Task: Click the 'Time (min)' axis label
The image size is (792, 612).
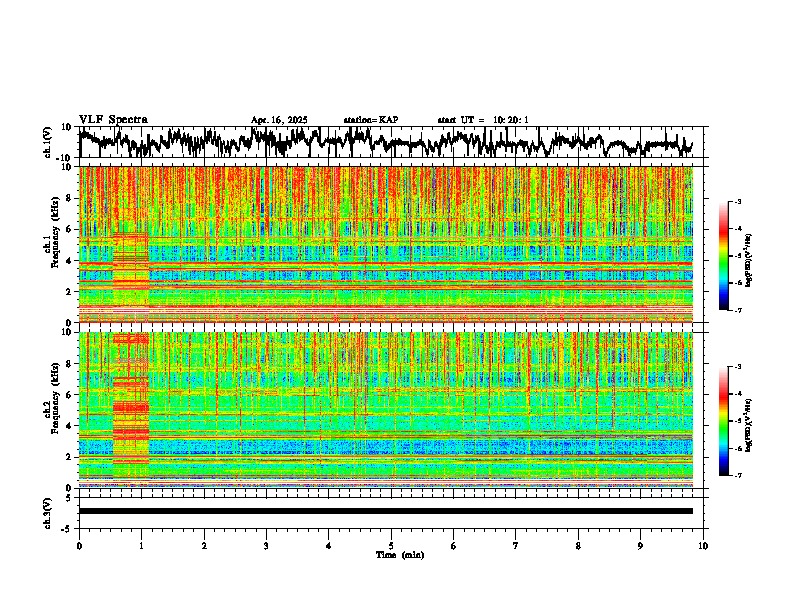Action: 400,555
